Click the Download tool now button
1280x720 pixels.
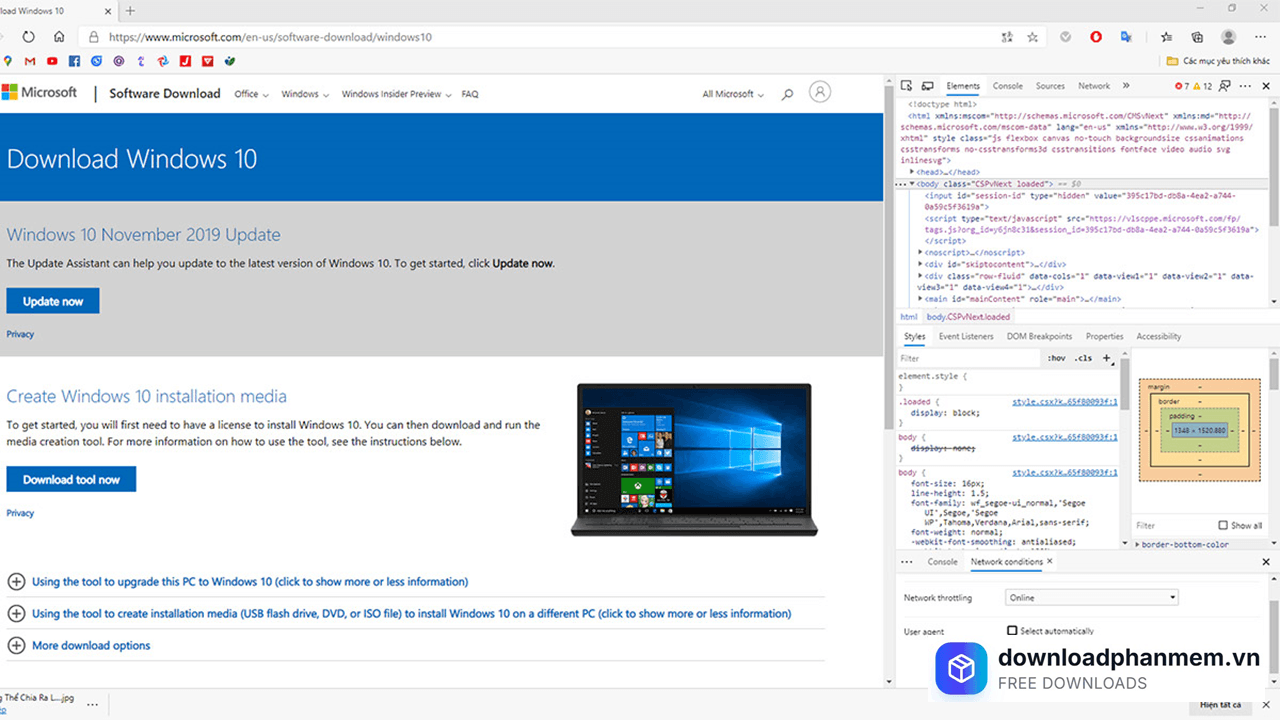[71, 480]
